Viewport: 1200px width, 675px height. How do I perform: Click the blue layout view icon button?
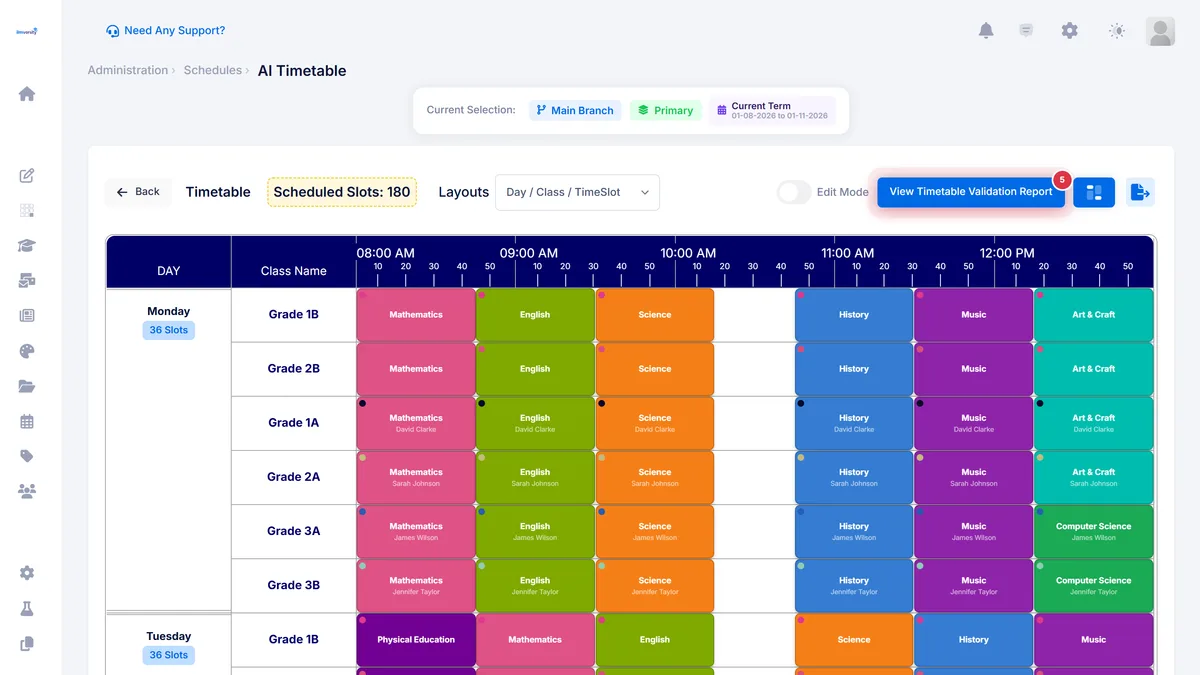pos(1094,192)
